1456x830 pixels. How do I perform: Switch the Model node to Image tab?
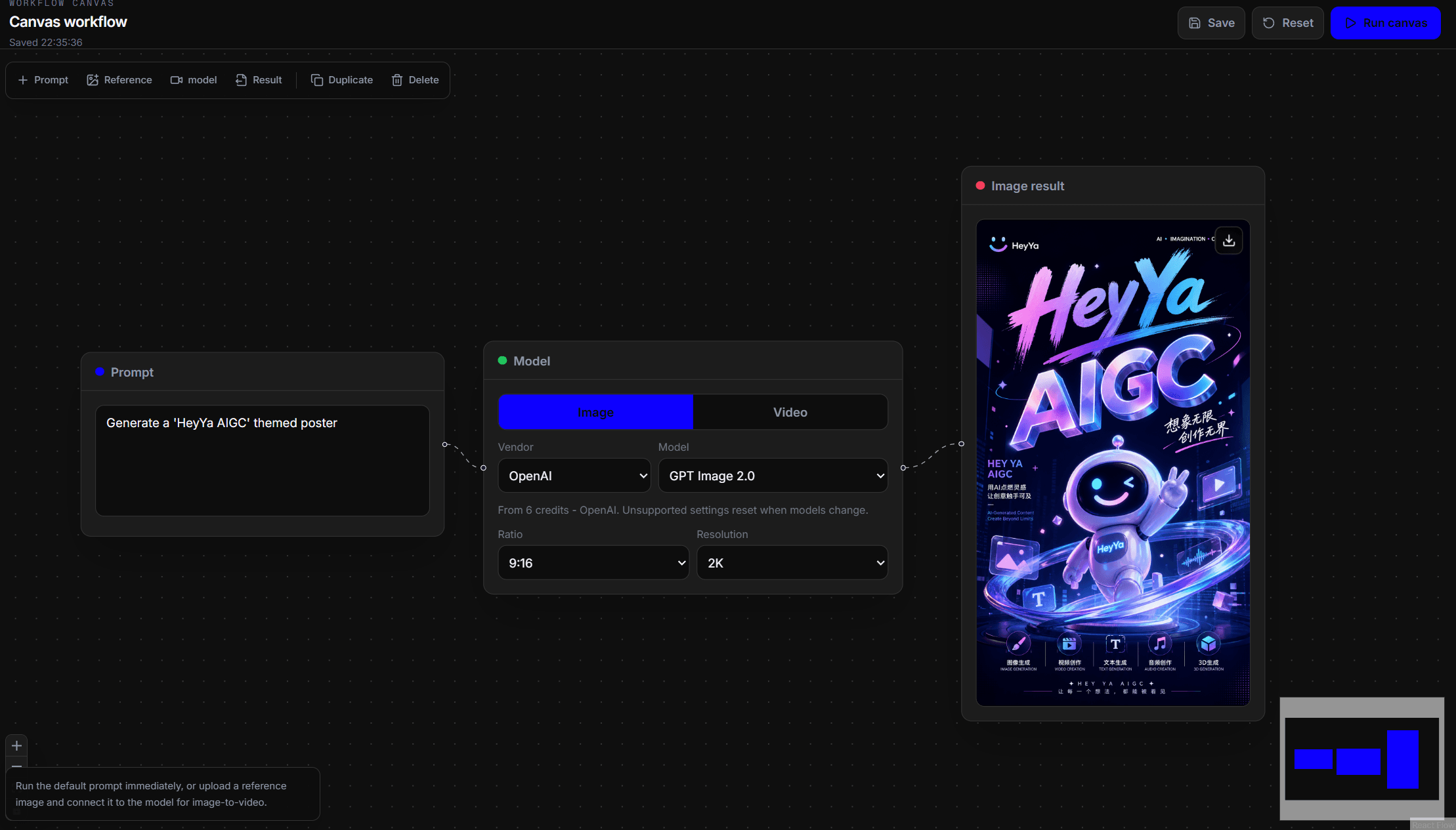595,412
